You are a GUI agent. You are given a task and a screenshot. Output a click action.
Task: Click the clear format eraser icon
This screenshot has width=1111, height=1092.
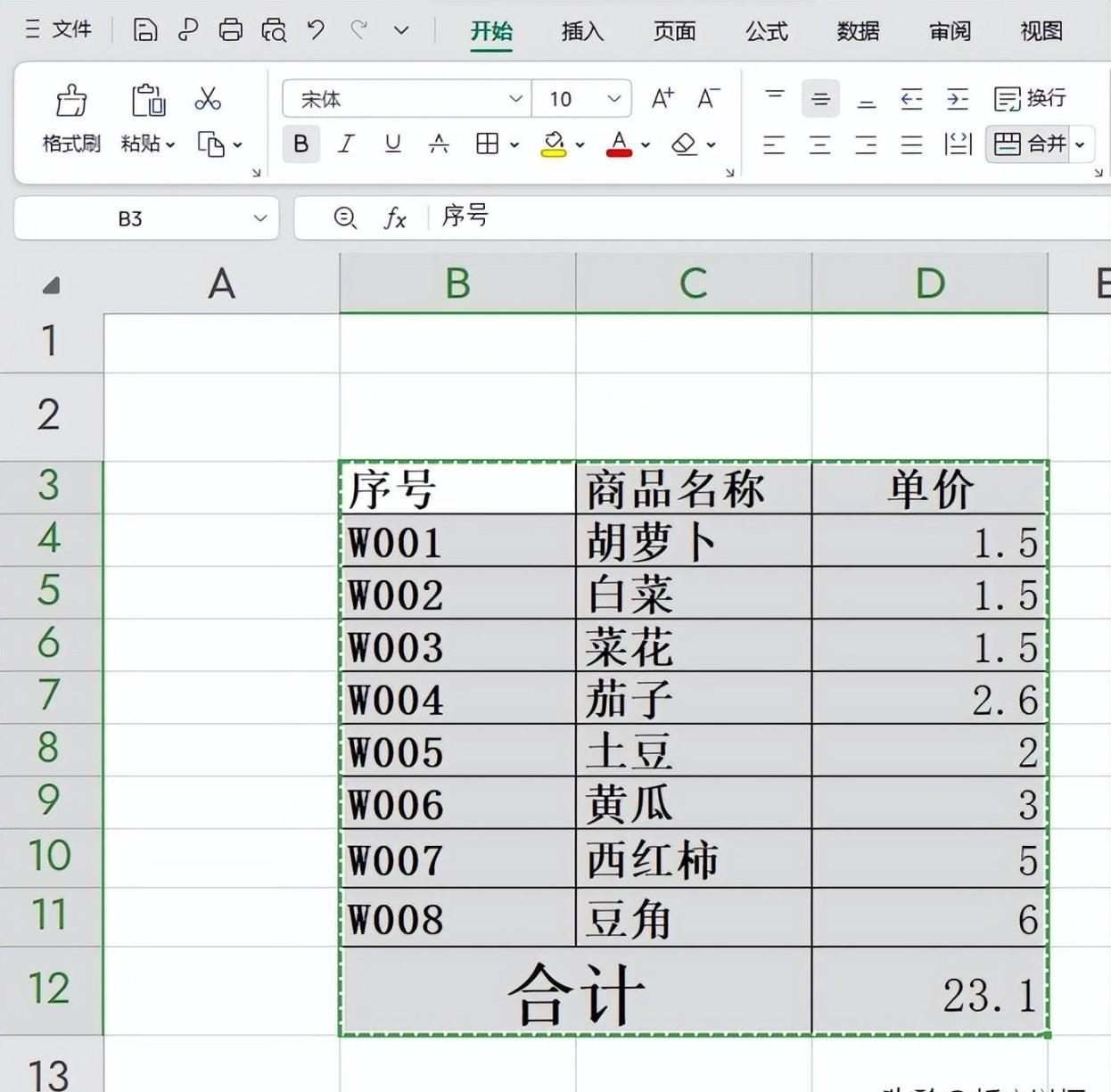[684, 144]
